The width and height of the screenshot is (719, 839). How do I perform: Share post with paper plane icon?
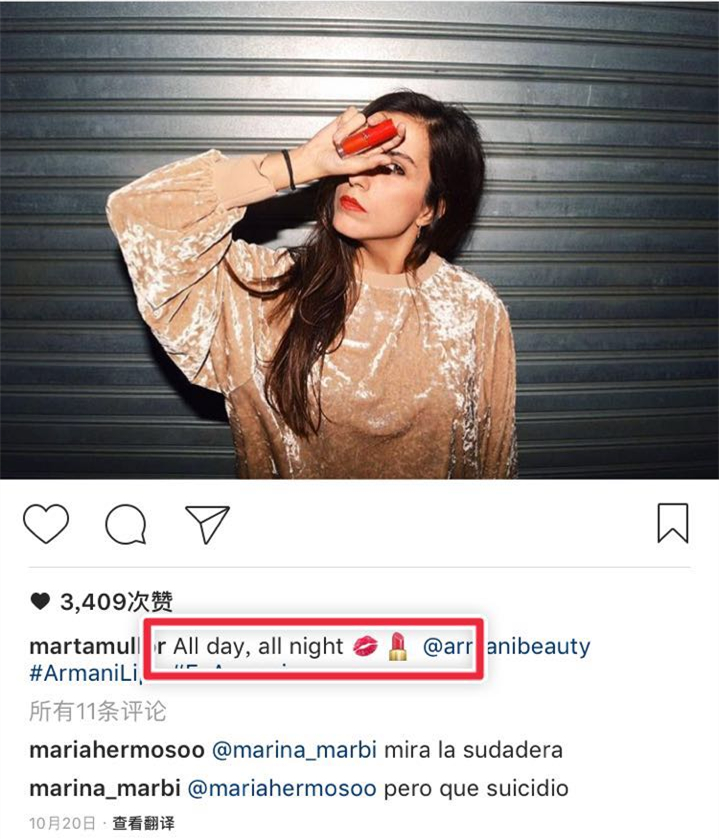point(208,524)
